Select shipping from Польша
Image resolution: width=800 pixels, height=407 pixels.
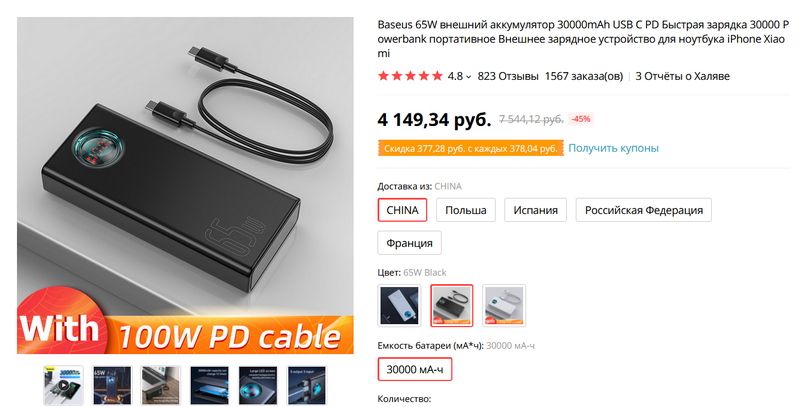(x=465, y=210)
